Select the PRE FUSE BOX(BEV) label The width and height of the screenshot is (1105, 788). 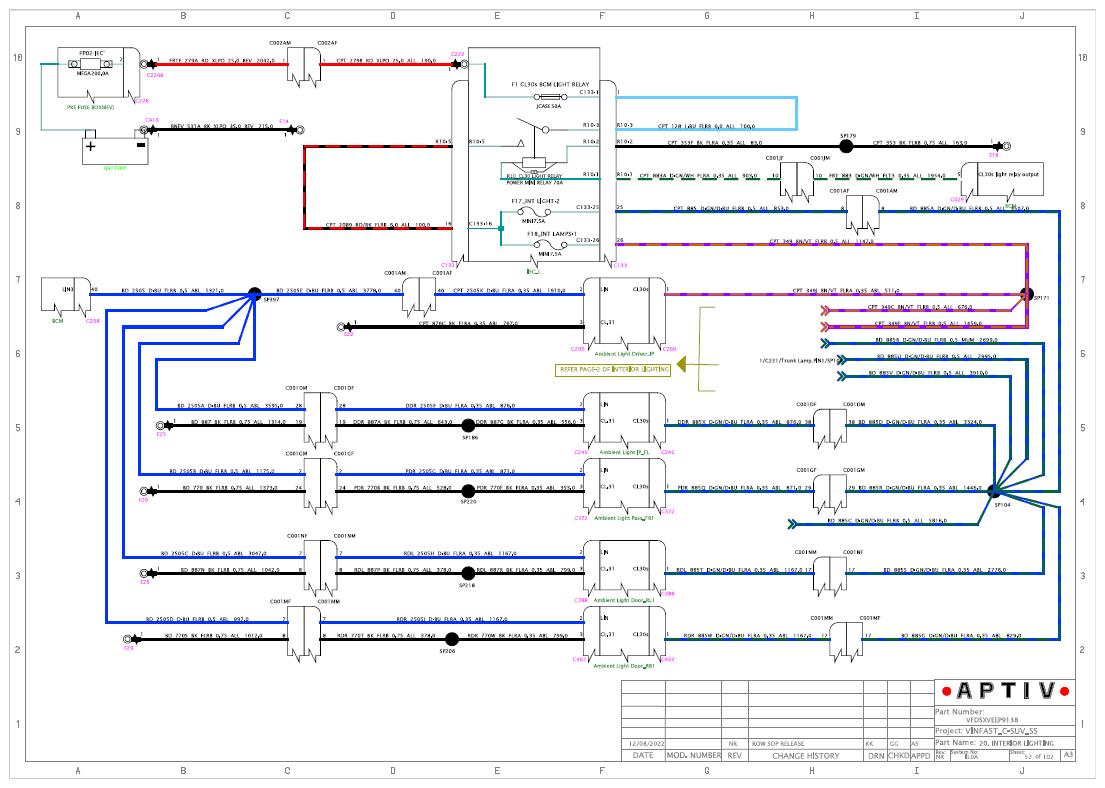(x=90, y=107)
